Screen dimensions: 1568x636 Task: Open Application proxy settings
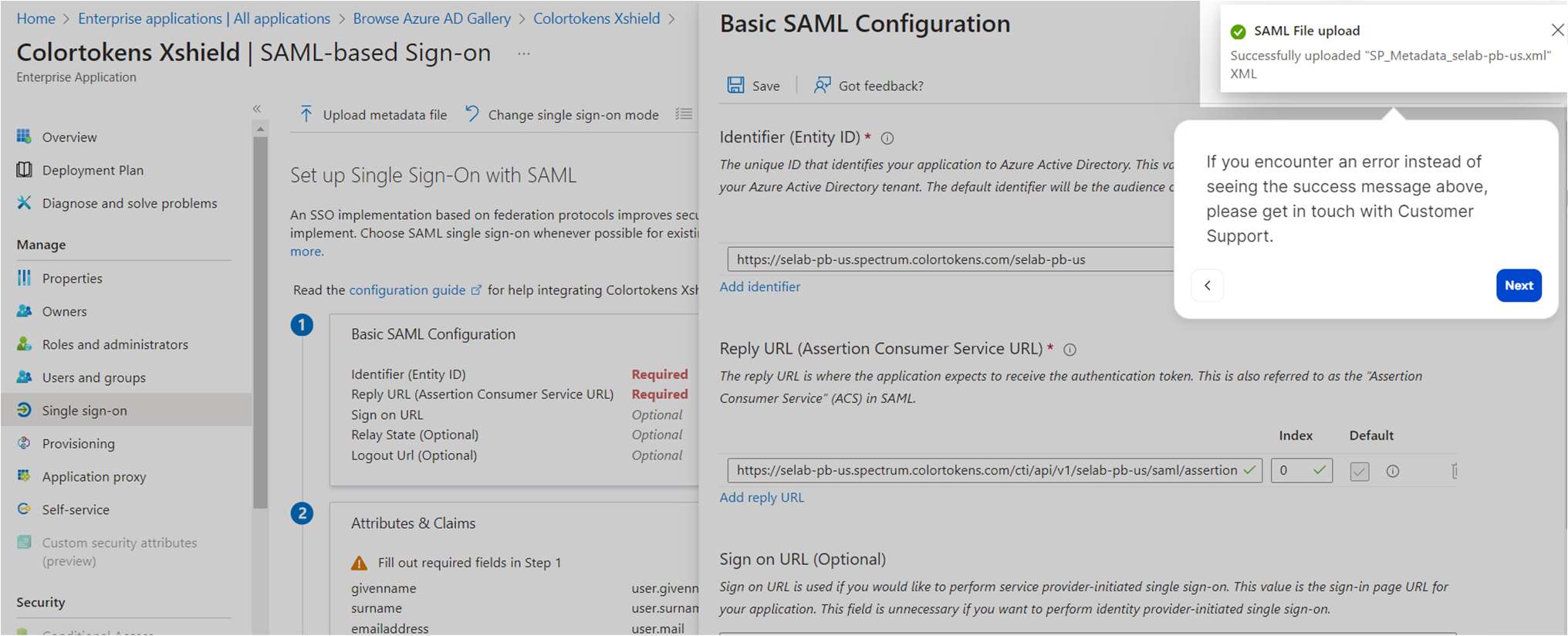[x=94, y=476]
